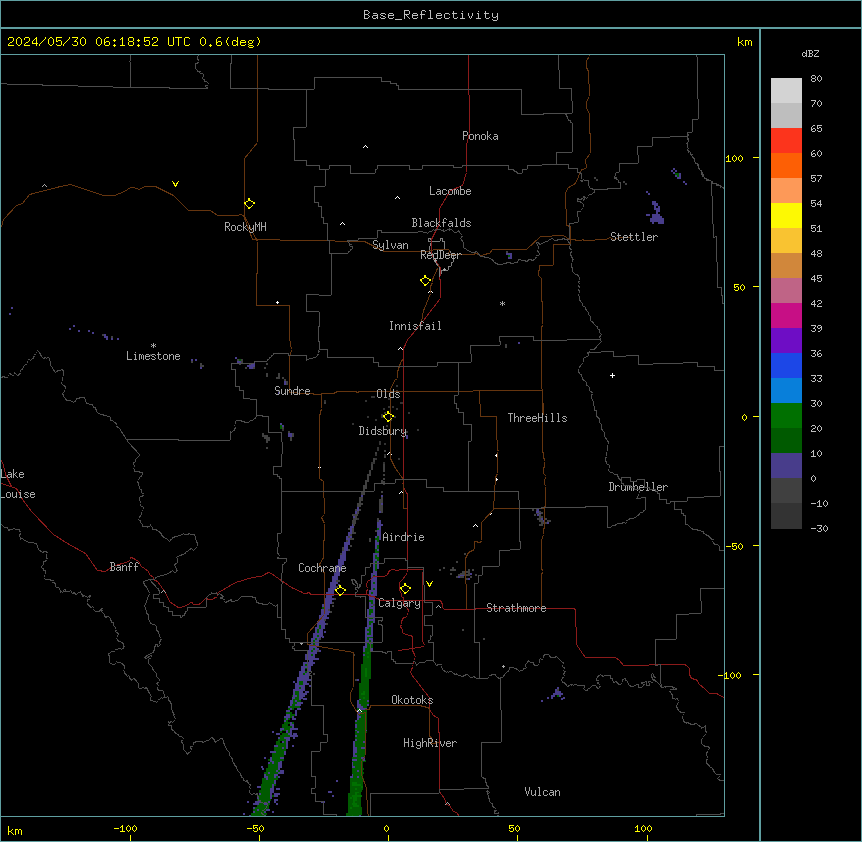
Task: Click the Didsbury town label
Action: pyautogui.click(x=383, y=431)
